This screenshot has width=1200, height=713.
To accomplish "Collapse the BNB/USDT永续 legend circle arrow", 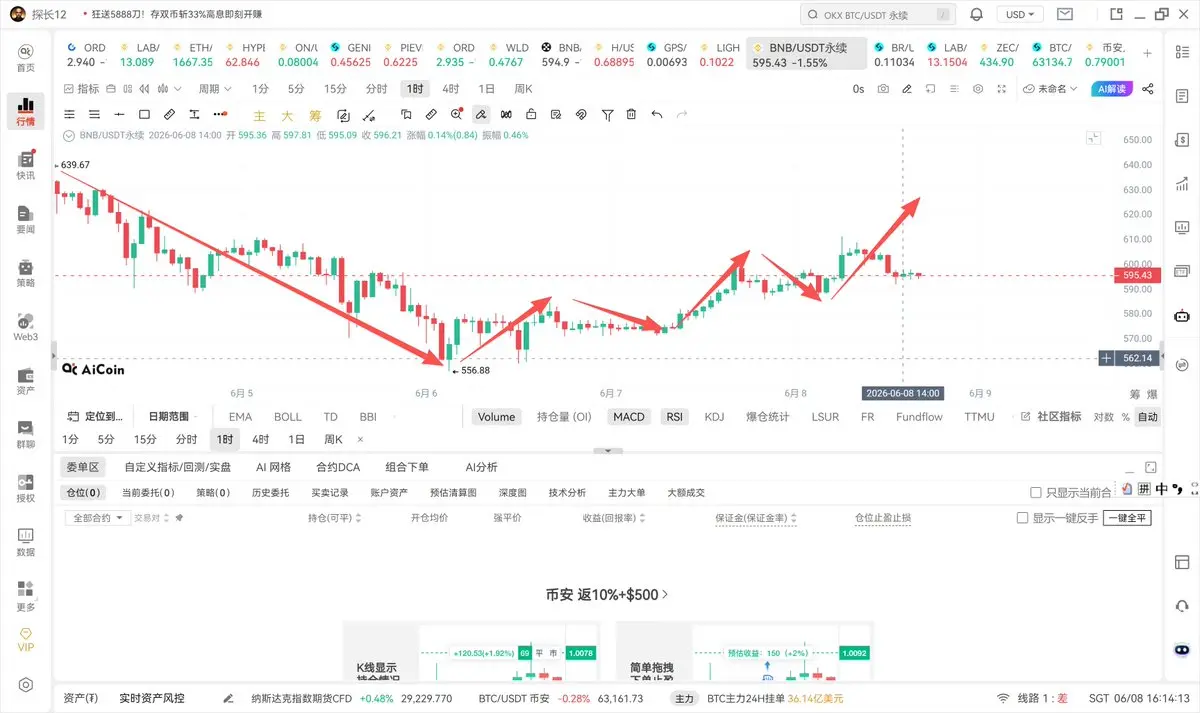I will pyautogui.click(x=68, y=135).
